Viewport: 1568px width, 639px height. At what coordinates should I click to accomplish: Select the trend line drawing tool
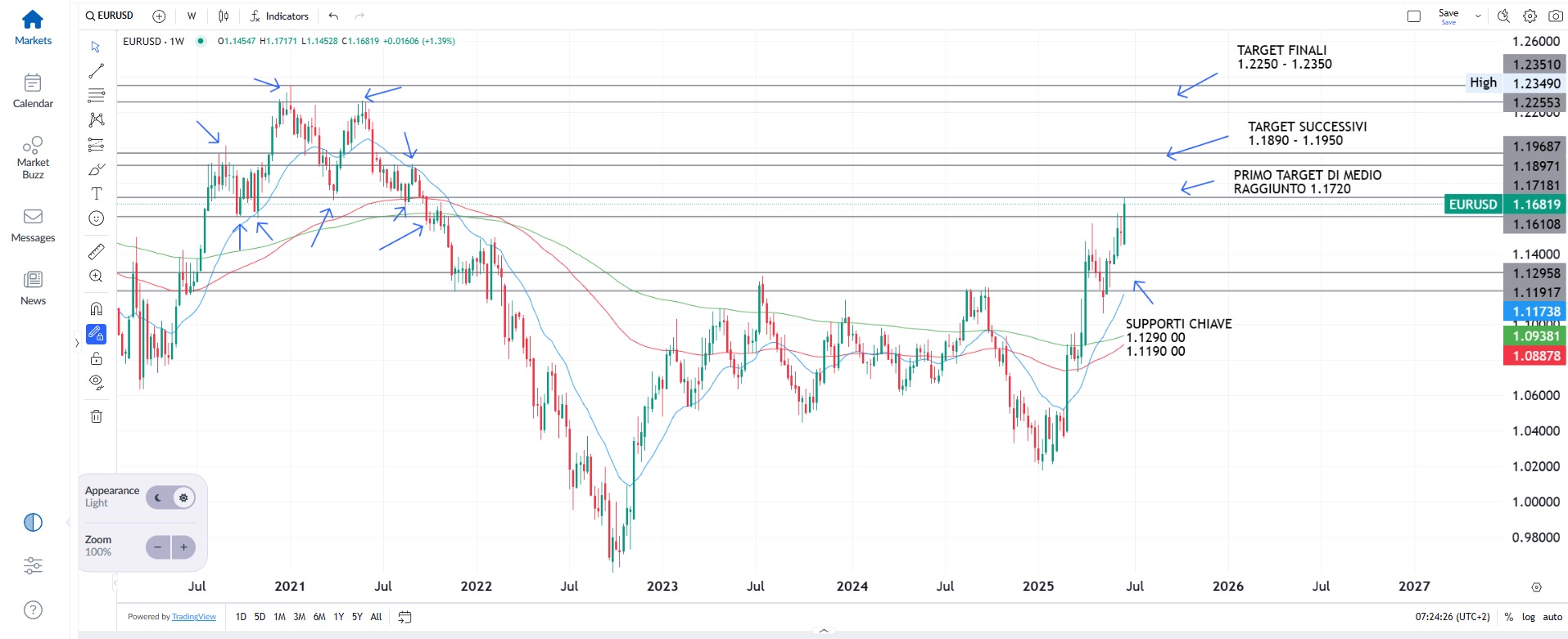[96, 71]
